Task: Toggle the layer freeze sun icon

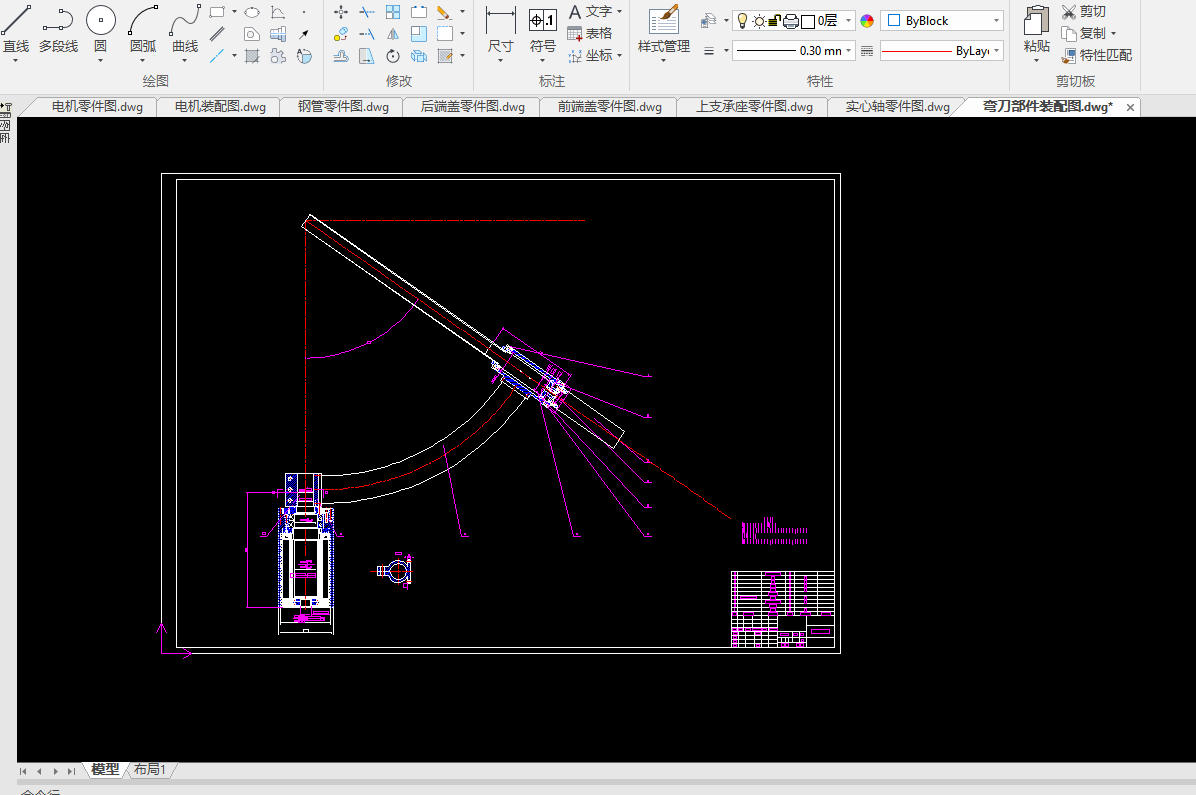Action: [758, 21]
